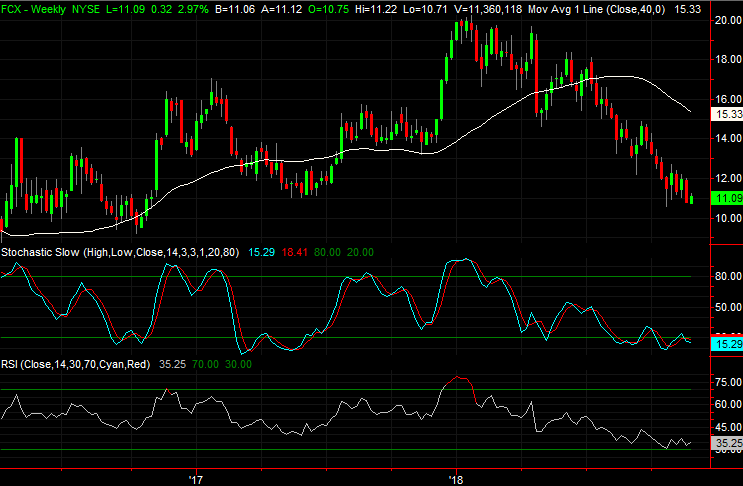Click the 75.00 RSI axis label
The height and width of the screenshot is (486, 743).
tap(728, 382)
